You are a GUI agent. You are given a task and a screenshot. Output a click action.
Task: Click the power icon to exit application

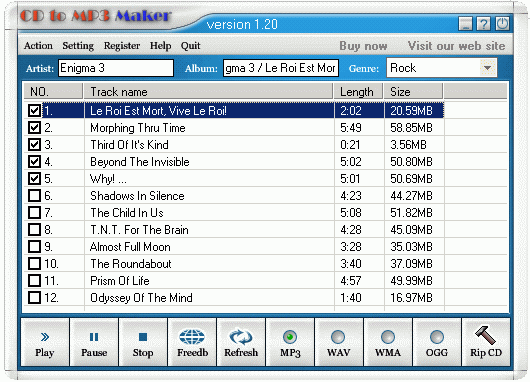[x=502, y=24]
